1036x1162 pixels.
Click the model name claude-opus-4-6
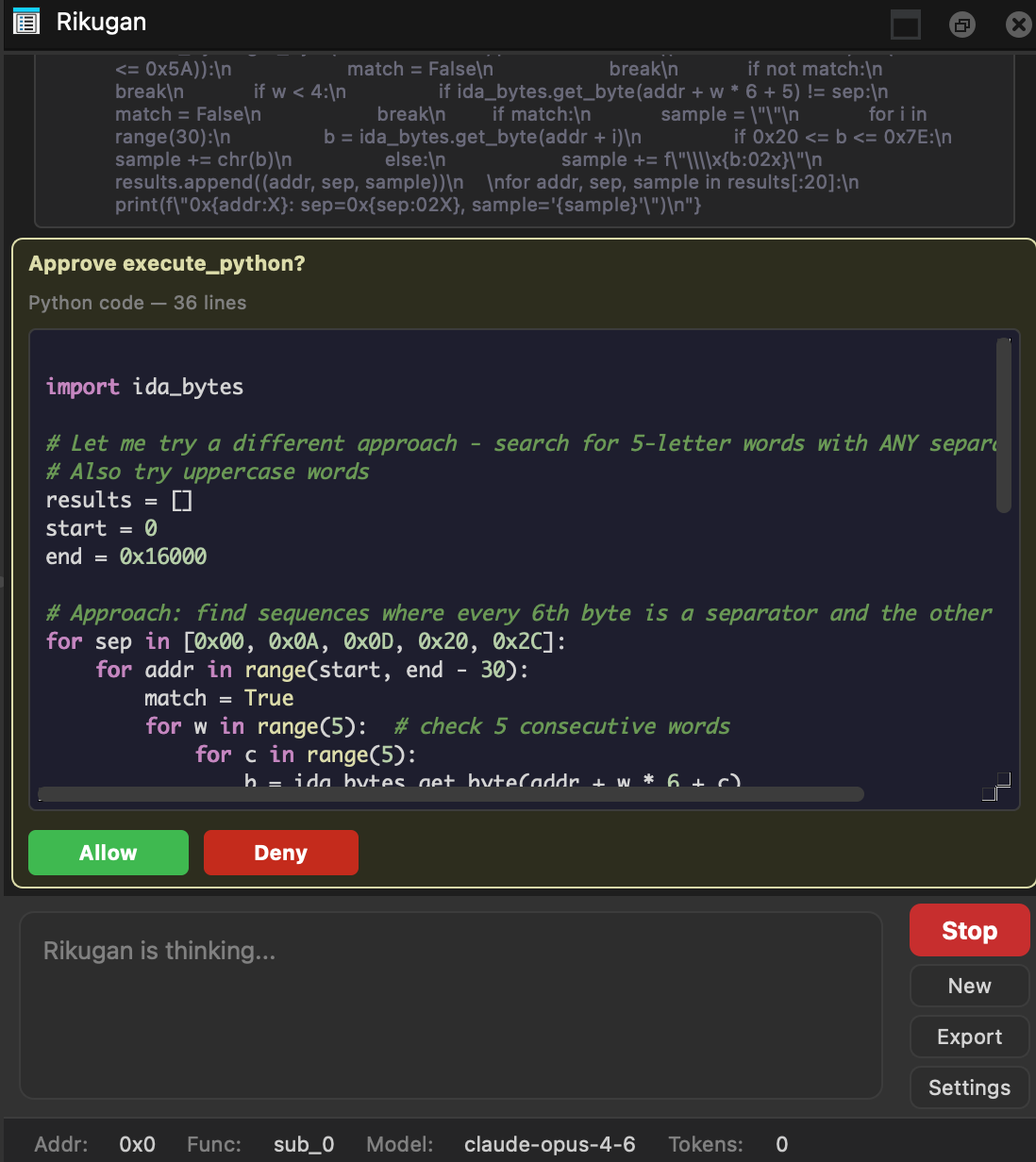[550, 1143]
